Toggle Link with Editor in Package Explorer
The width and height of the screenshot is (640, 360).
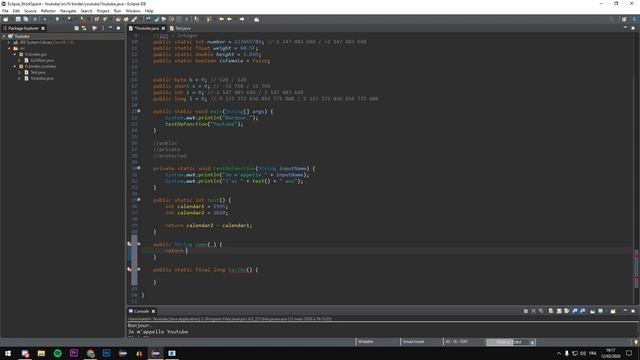pyautogui.click(x=84, y=28)
